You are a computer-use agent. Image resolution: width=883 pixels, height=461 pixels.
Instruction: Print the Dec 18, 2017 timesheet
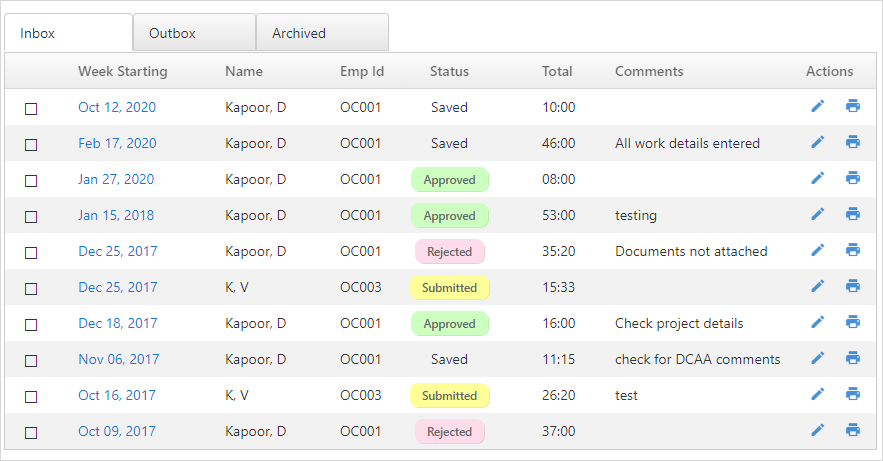pyautogui.click(x=853, y=322)
